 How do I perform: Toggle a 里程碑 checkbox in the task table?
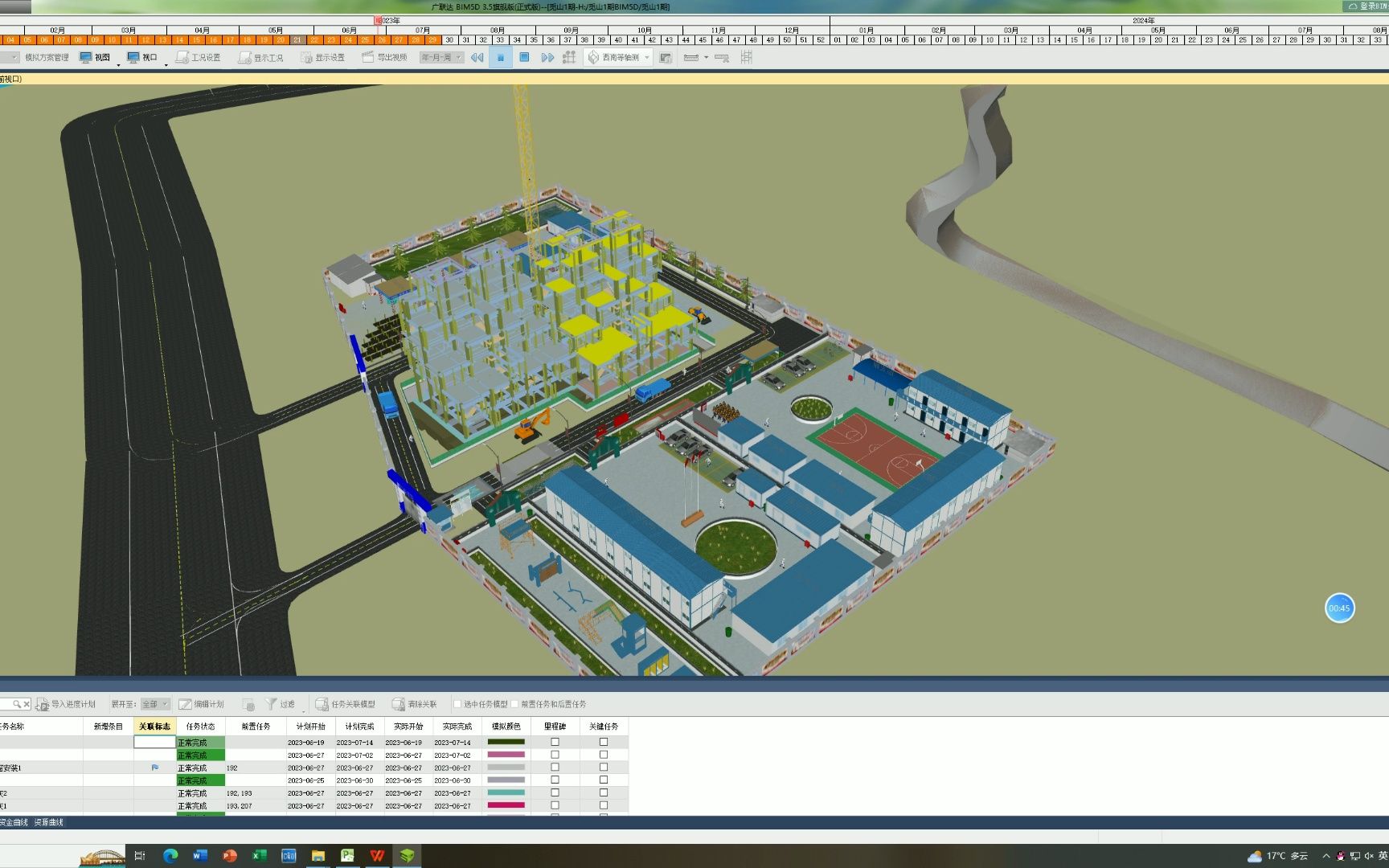coord(555,743)
